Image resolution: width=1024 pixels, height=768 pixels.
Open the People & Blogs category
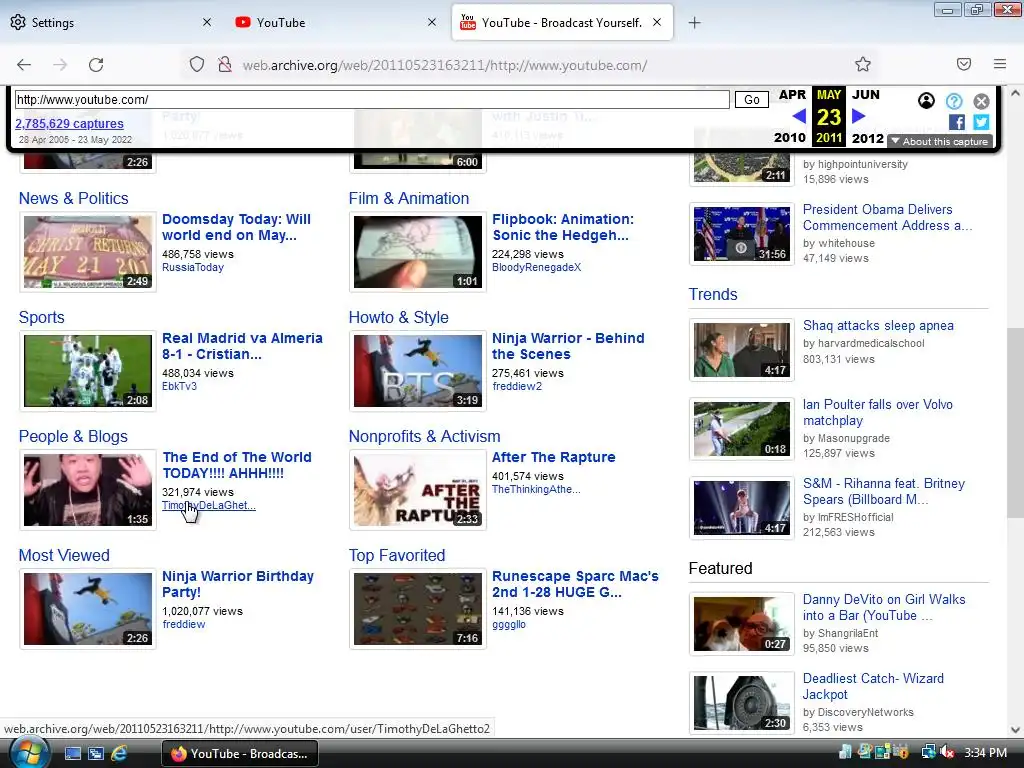coord(73,436)
